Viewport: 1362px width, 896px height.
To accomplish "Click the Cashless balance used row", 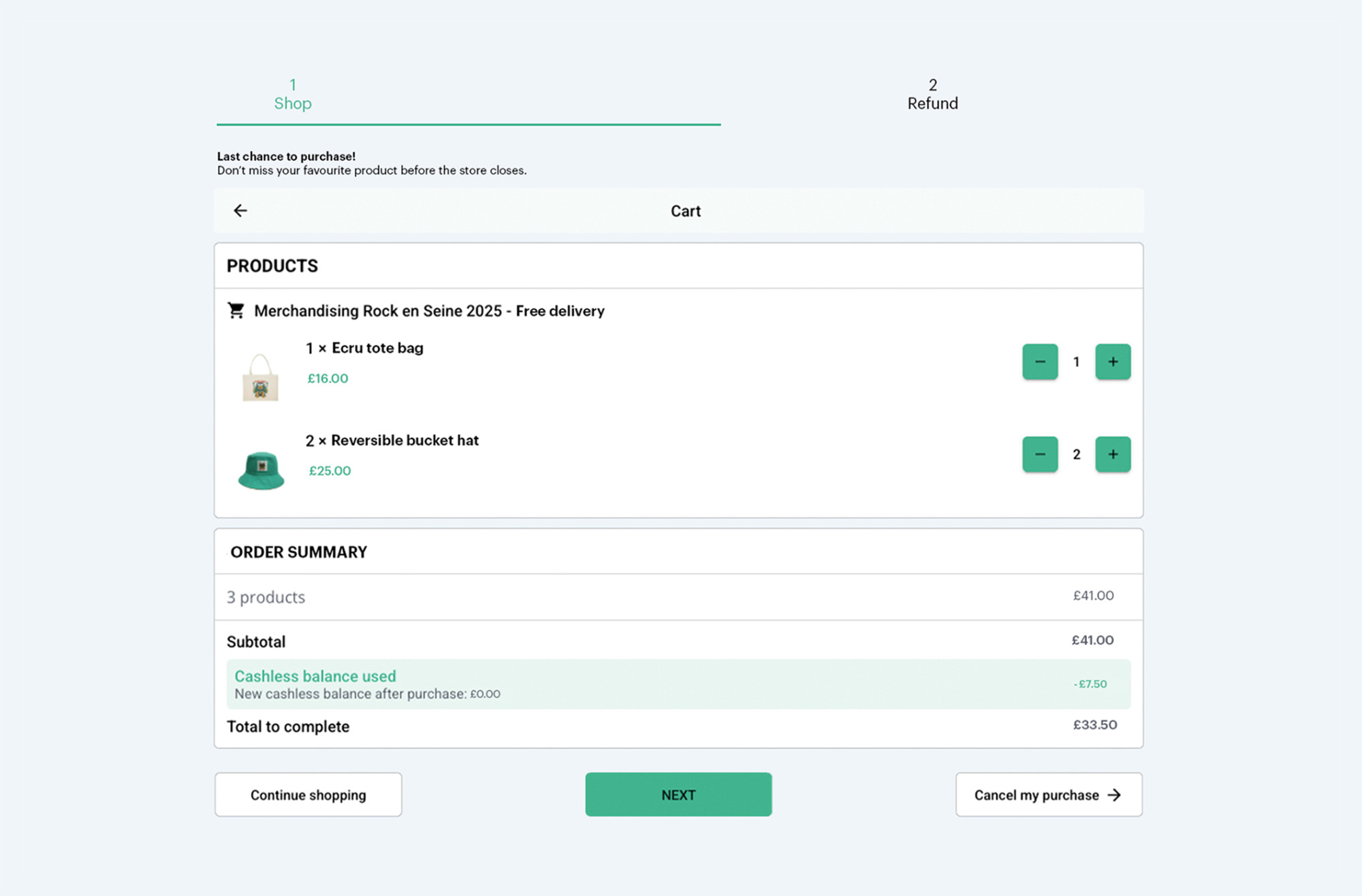I will click(x=678, y=684).
